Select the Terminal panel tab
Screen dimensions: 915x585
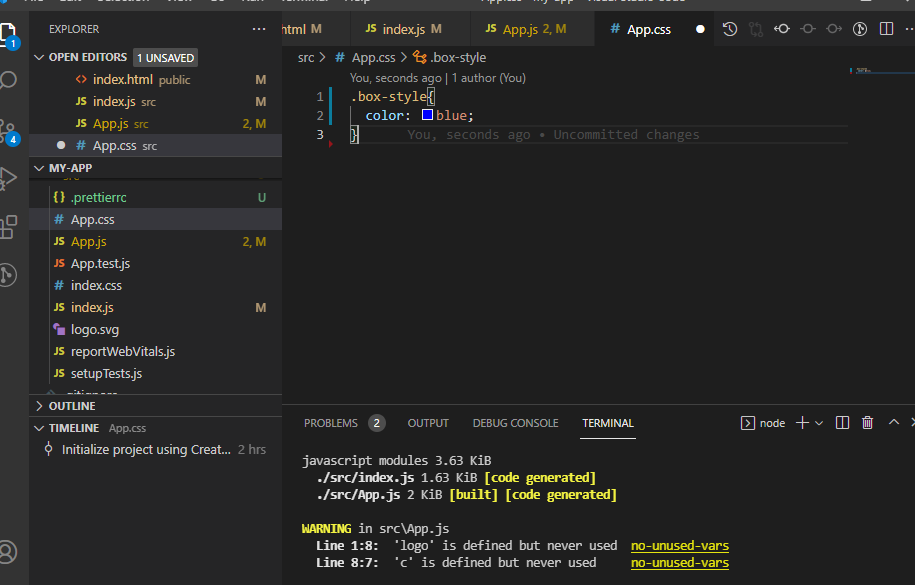[607, 423]
